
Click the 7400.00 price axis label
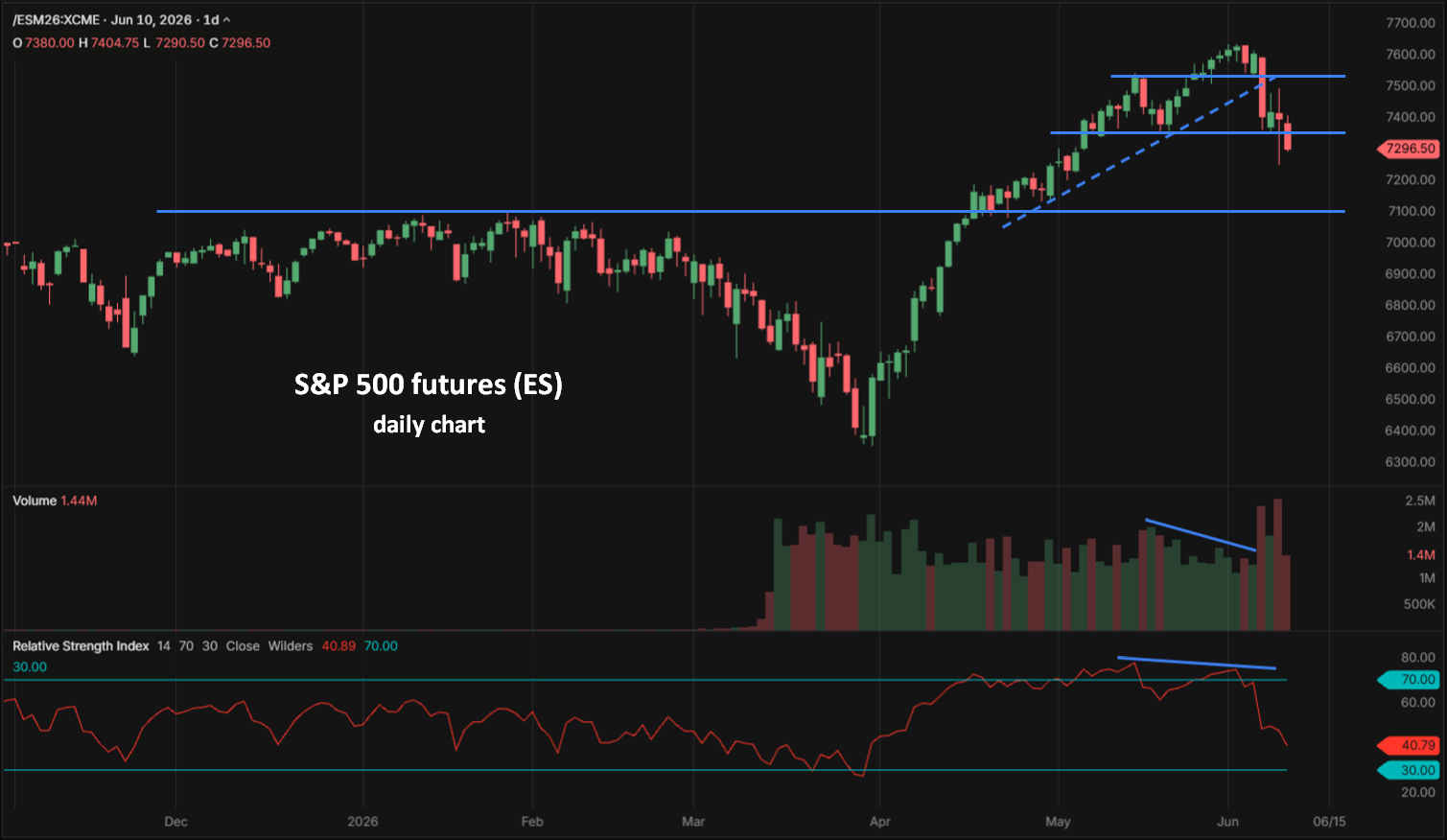pyautogui.click(x=1411, y=118)
